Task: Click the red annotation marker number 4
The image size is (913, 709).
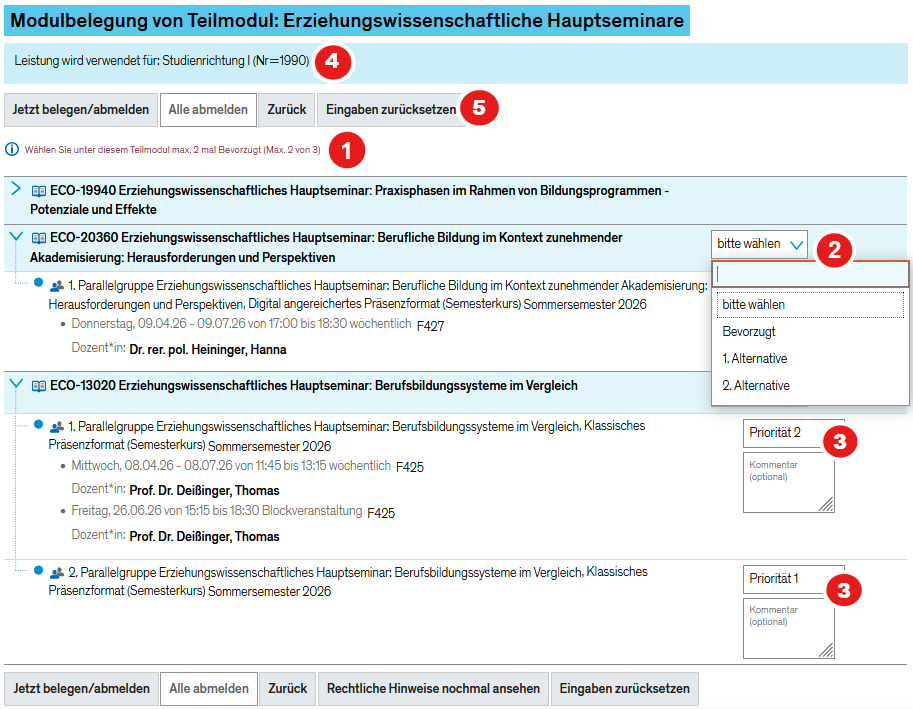Action: point(332,62)
